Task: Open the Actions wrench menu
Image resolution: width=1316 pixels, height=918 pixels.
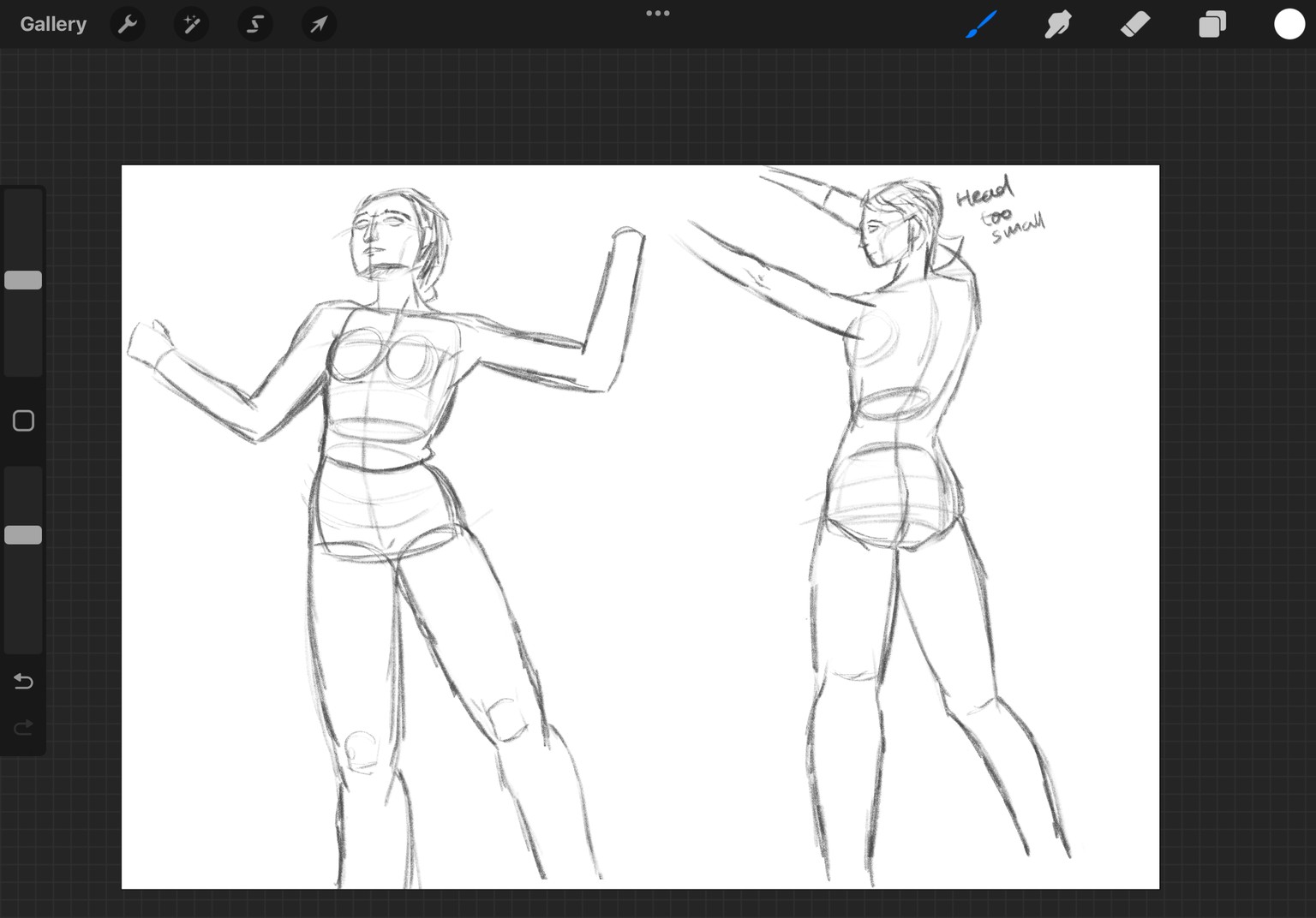Action: click(128, 24)
